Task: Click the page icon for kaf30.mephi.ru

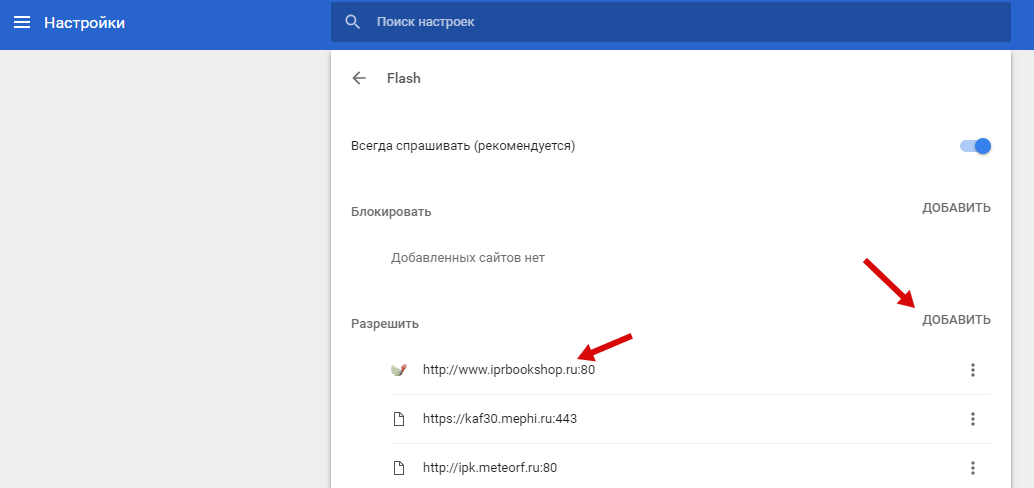Action: [399, 419]
